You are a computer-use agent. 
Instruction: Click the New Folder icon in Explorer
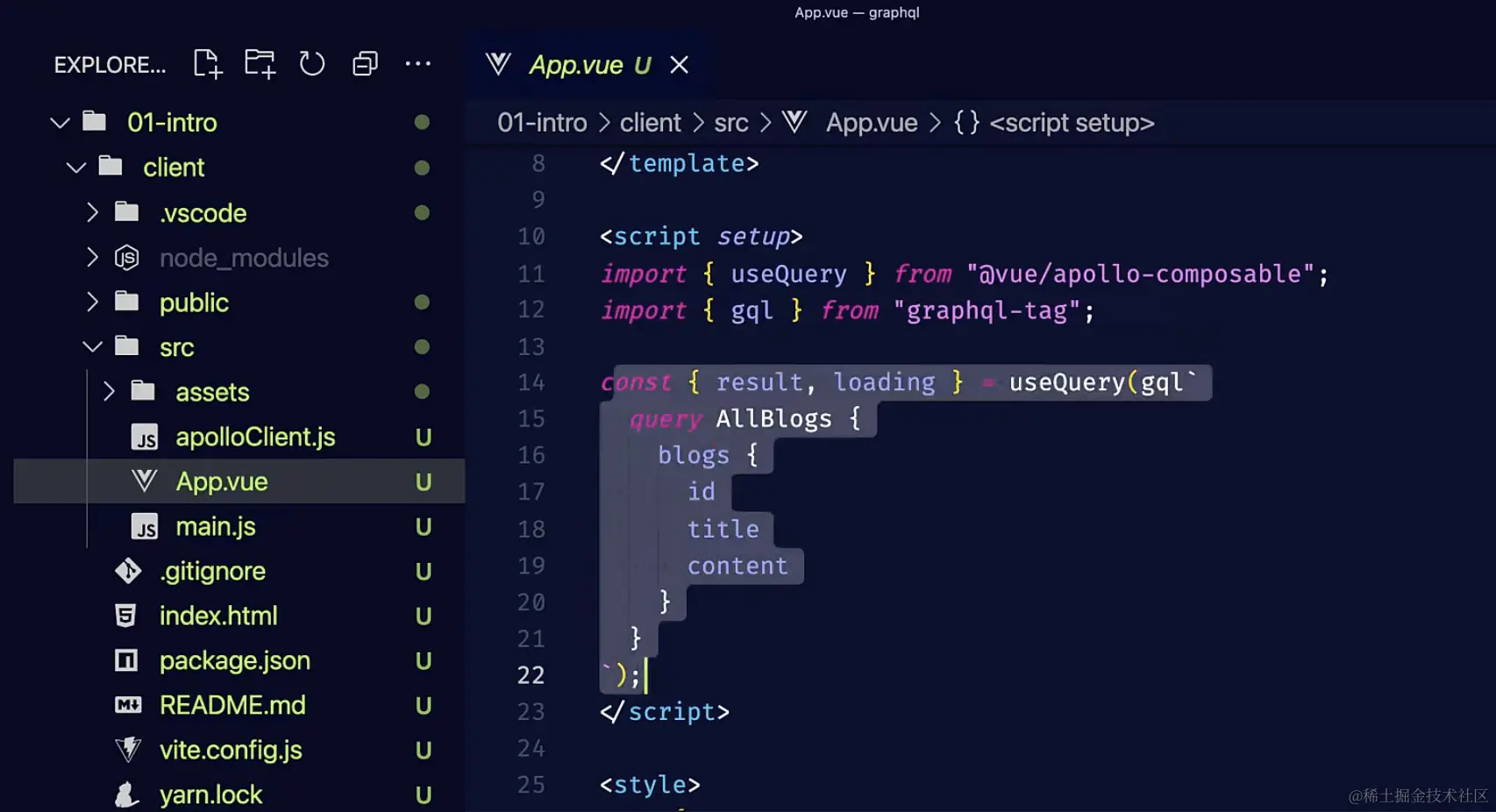[260, 64]
